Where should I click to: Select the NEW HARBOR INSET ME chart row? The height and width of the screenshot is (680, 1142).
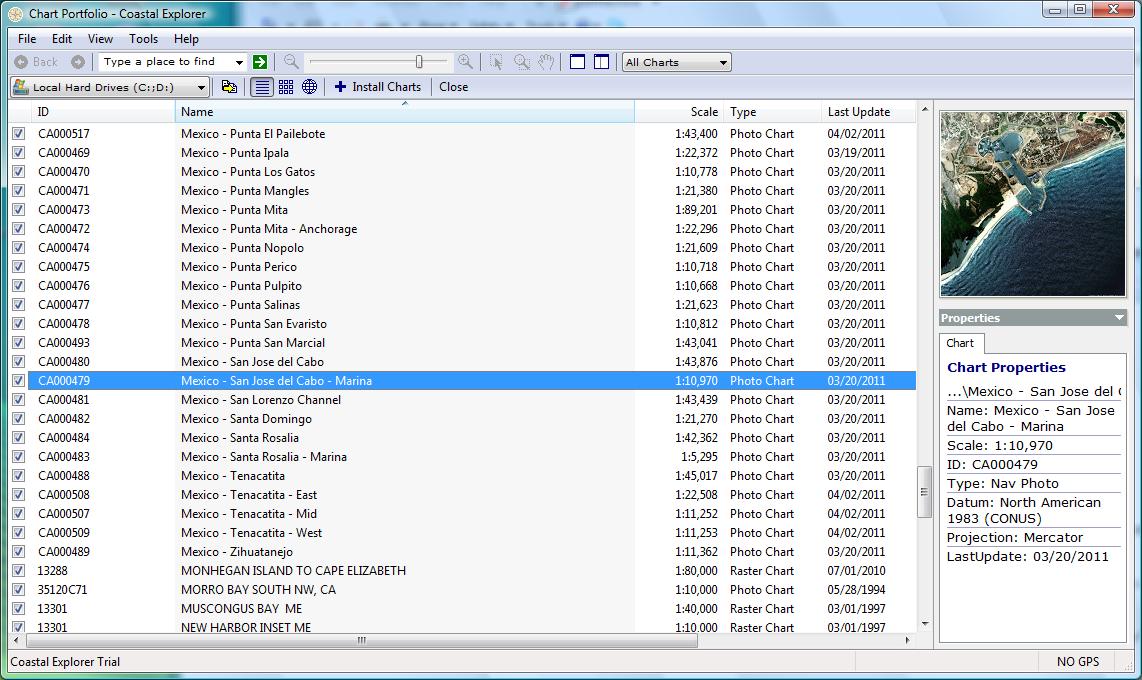point(472,627)
